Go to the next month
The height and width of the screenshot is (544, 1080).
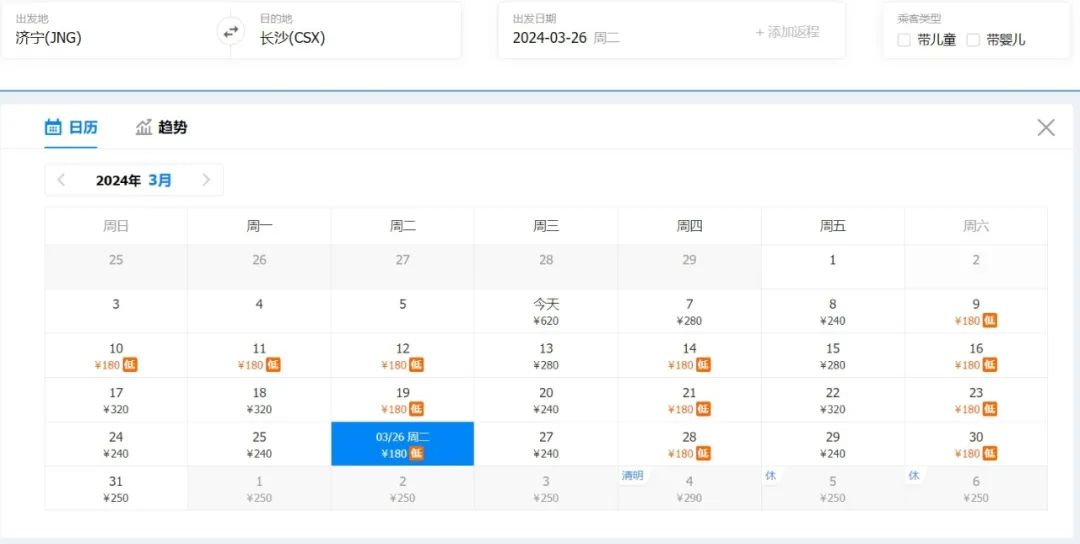(x=206, y=180)
